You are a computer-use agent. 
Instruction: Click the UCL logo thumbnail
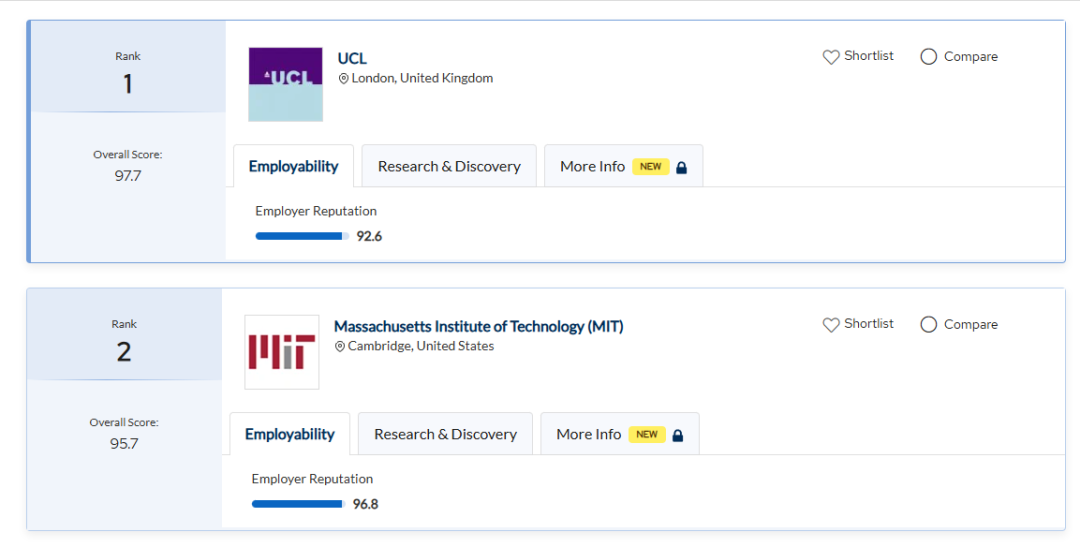[285, 84]
